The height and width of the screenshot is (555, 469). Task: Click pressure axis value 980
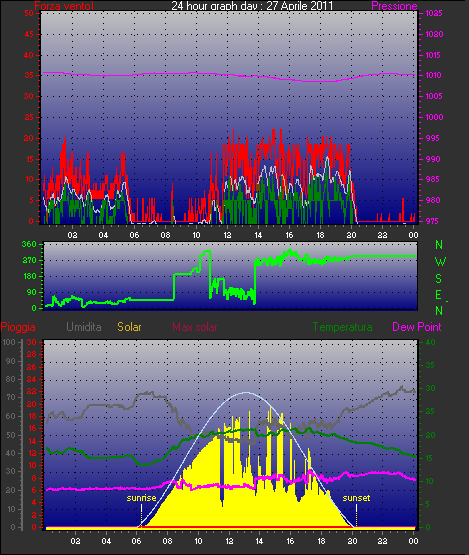[433, 200]
